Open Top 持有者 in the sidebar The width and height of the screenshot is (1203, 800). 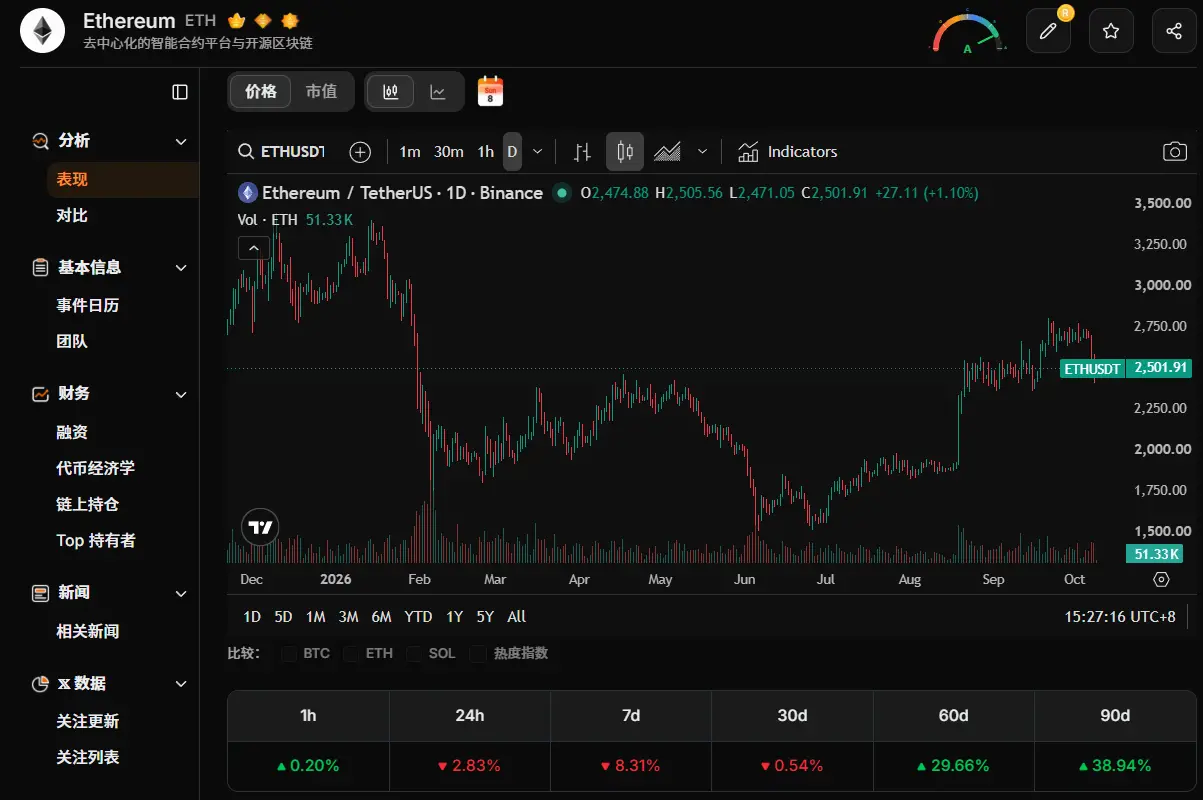[x=96, y=541]
